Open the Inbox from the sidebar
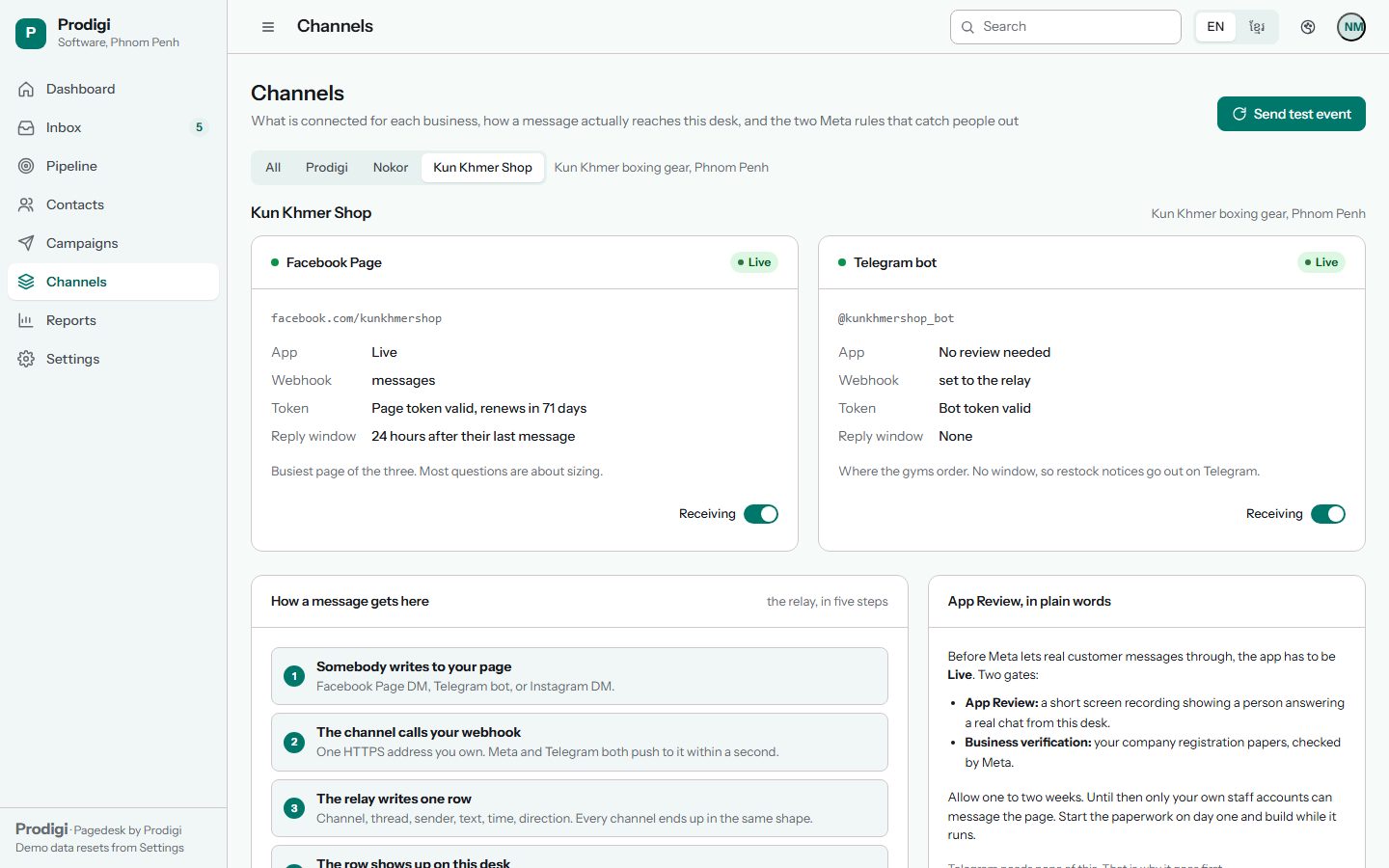Image resolution: width=1389 pixels, height=868 pixels. click(113, 127)
